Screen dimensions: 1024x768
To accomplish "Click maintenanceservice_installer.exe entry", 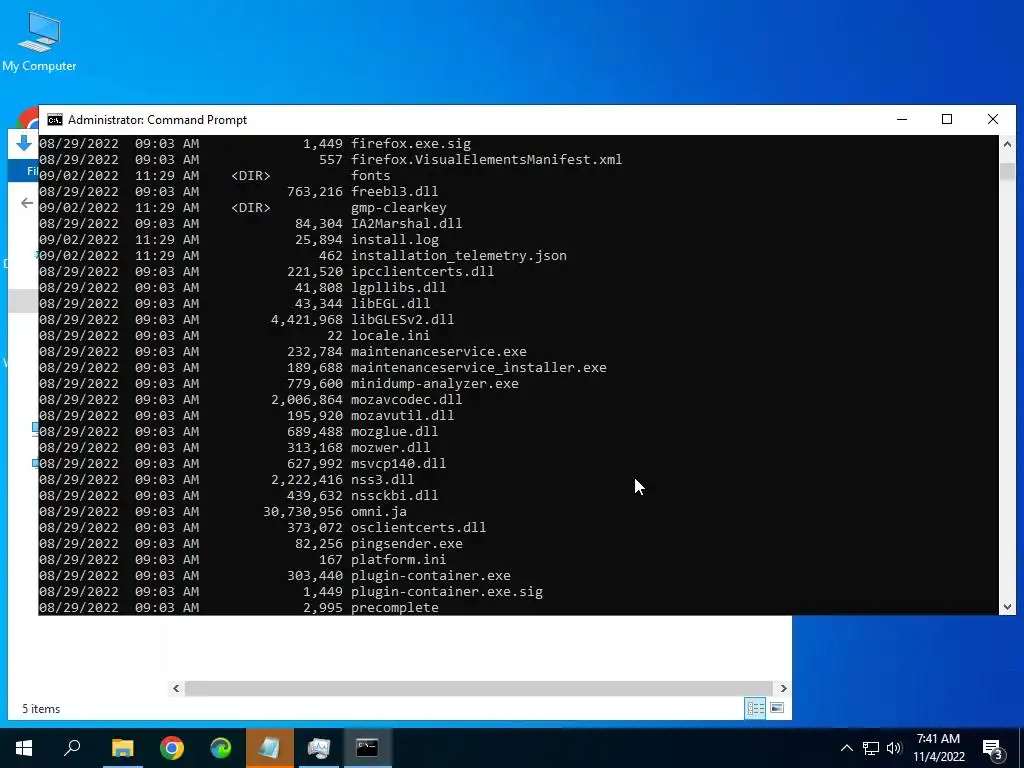I will pyautogui.click(x=479, y=368).
